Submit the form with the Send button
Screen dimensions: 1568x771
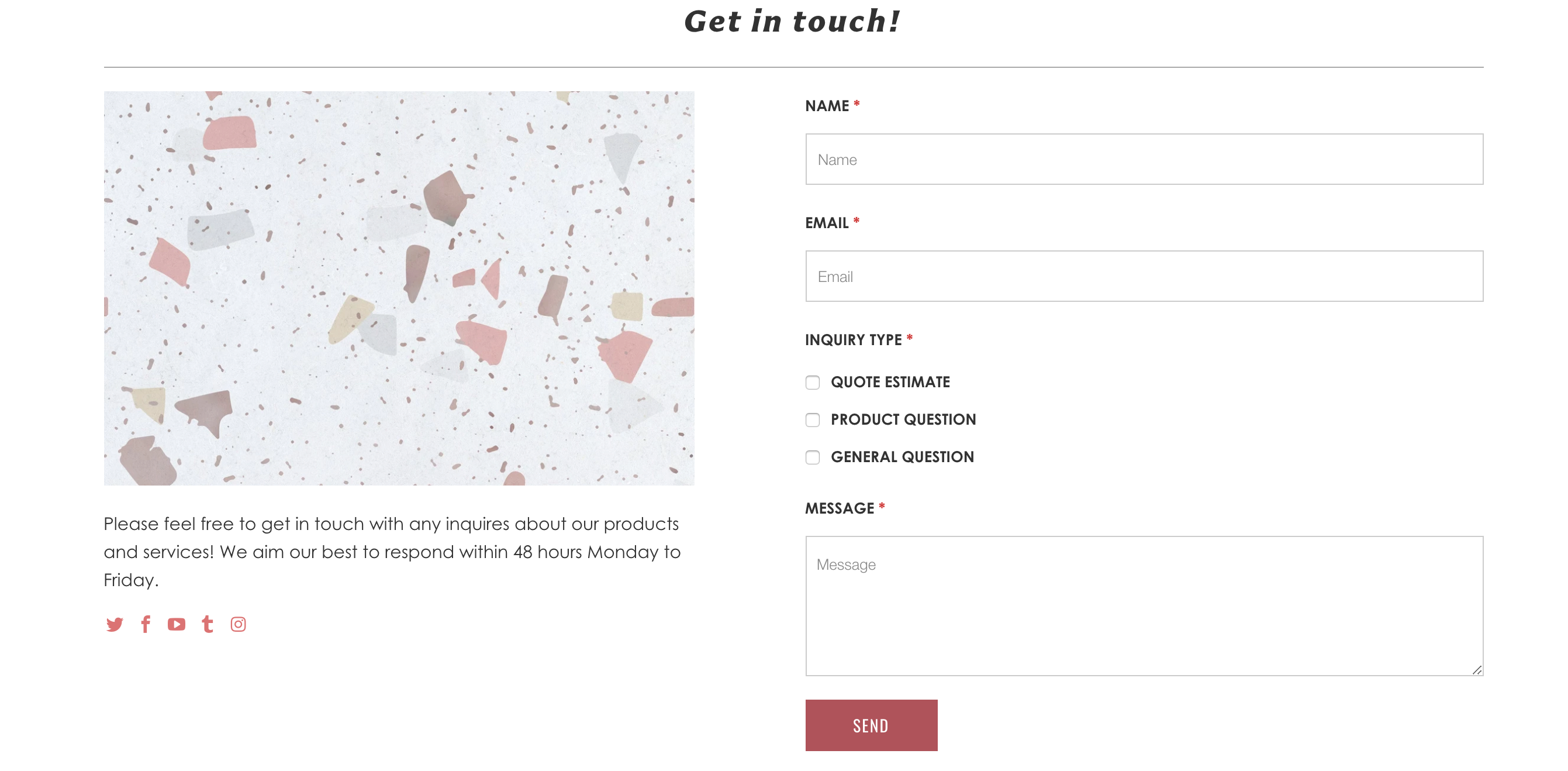[871, 725]
